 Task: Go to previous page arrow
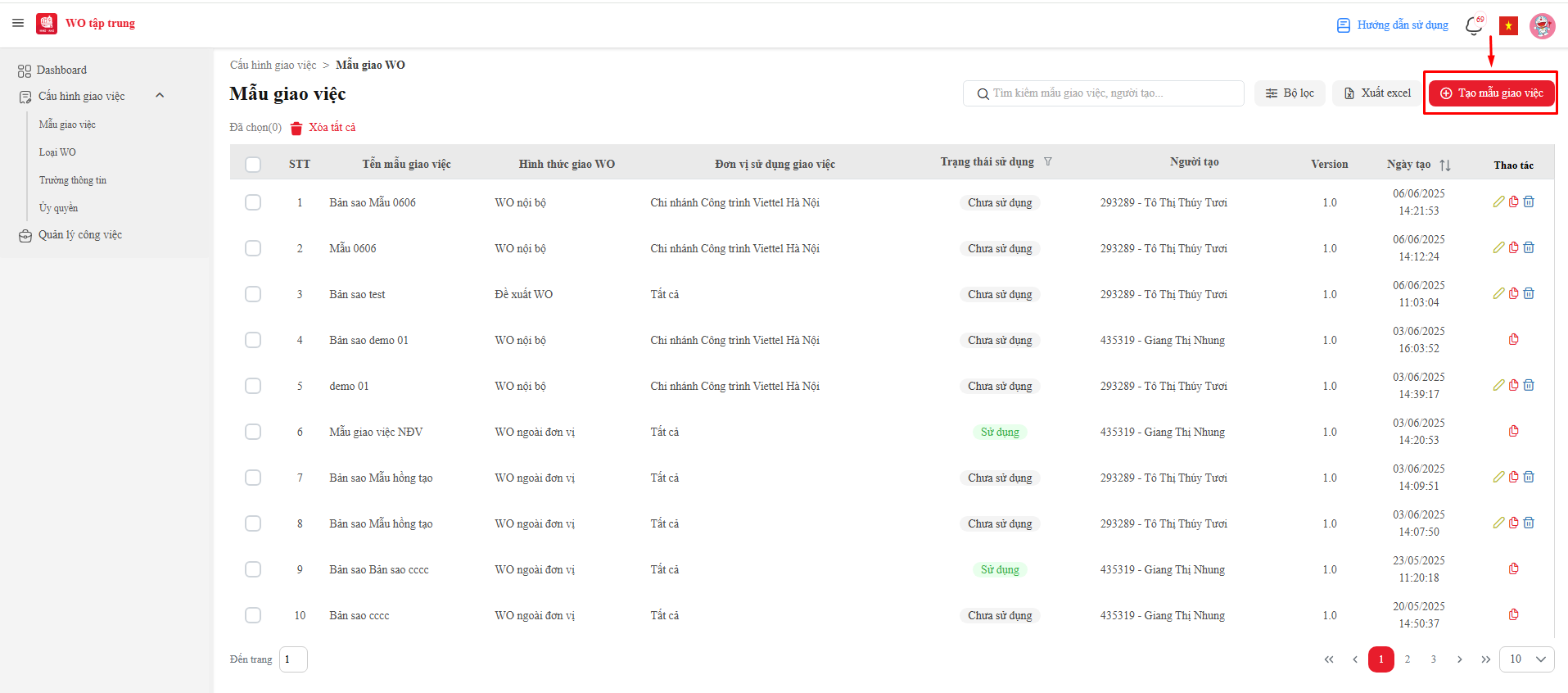[x=1355, y=659]
